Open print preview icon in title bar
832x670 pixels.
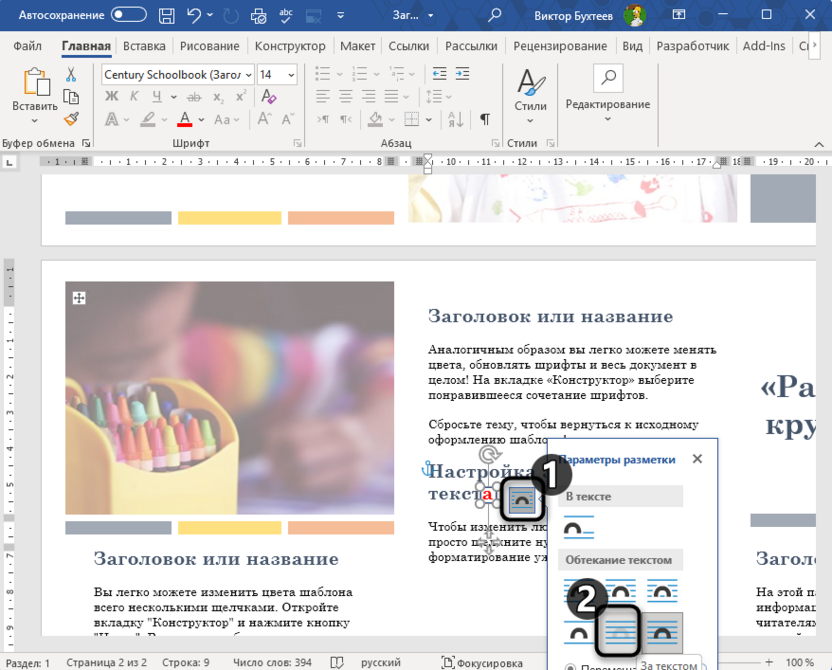258,15
